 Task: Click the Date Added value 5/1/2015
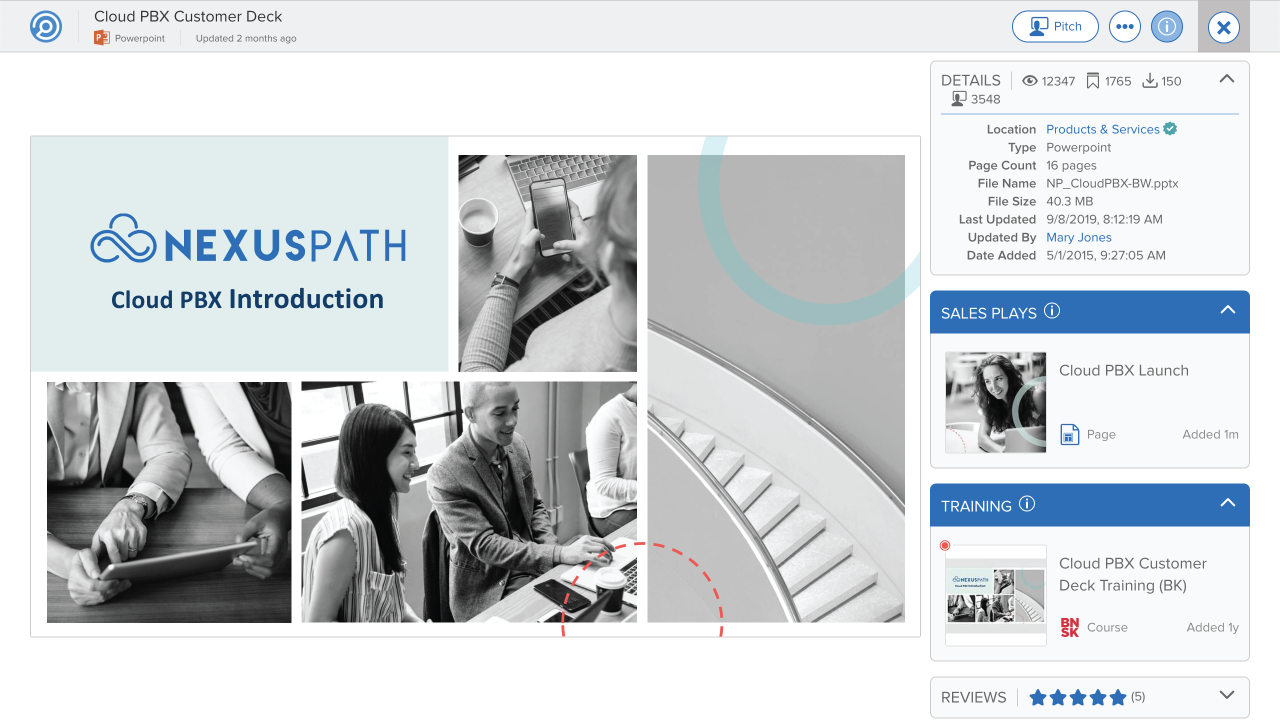coord(1106,255)
